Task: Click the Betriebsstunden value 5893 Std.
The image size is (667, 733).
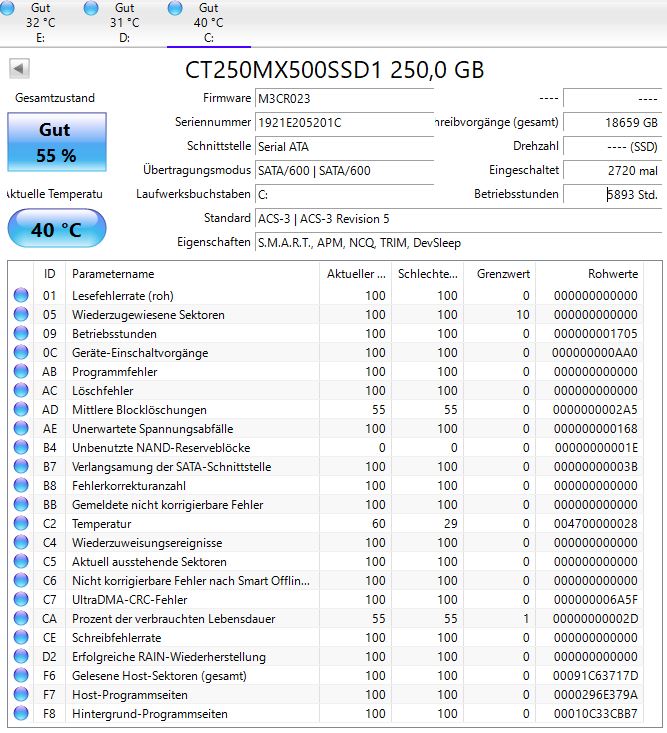Action: pyautogui.click(x=612, y=194)
